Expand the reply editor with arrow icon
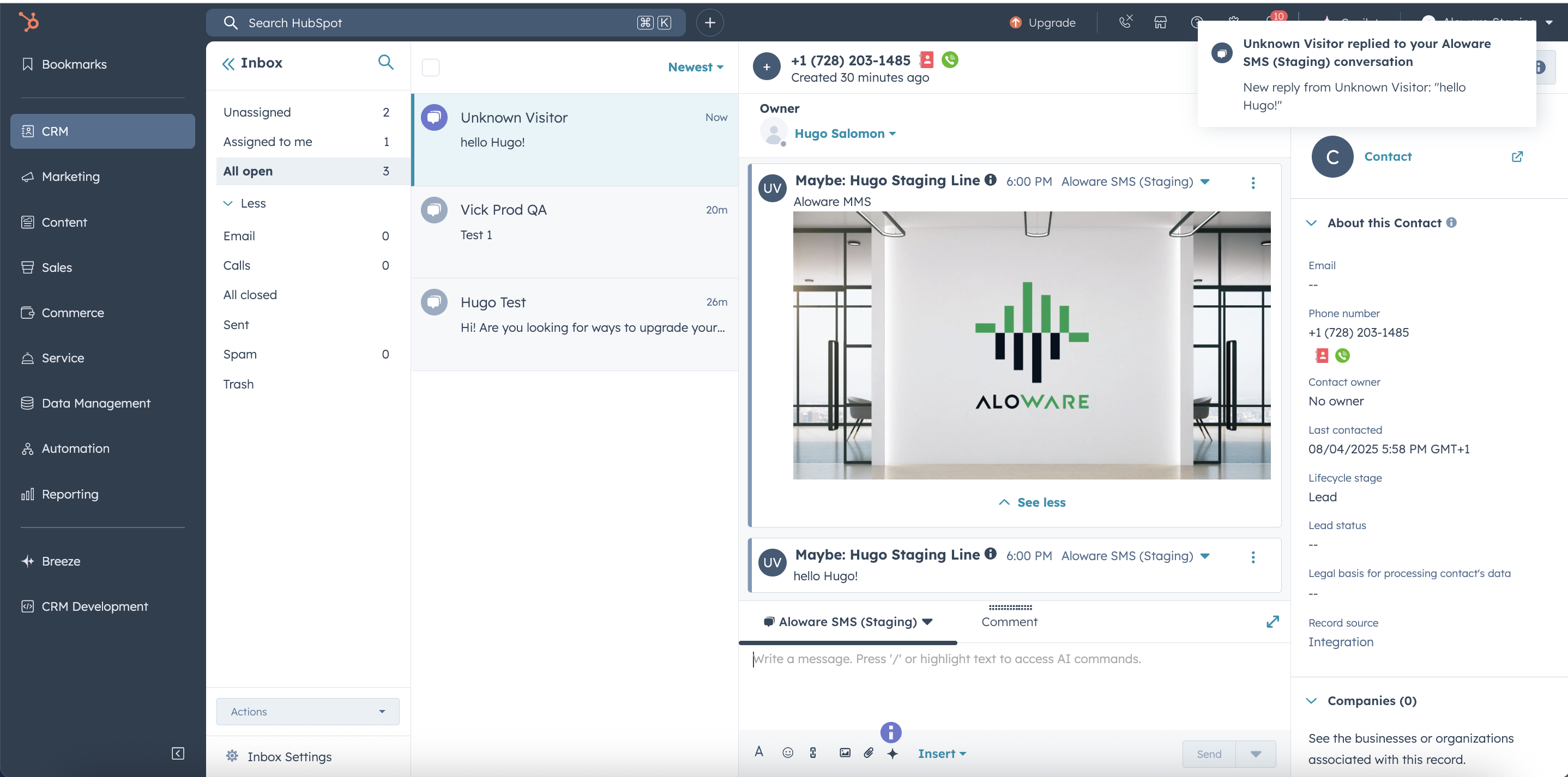 (x=1272, y=622)
